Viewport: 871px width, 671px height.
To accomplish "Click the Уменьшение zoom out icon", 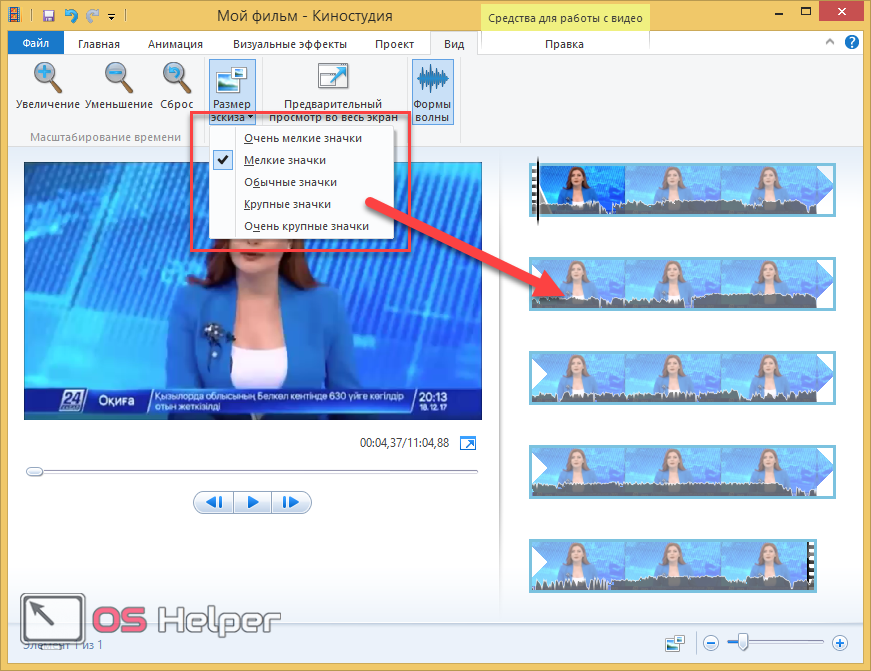I will tap(118, 78).
